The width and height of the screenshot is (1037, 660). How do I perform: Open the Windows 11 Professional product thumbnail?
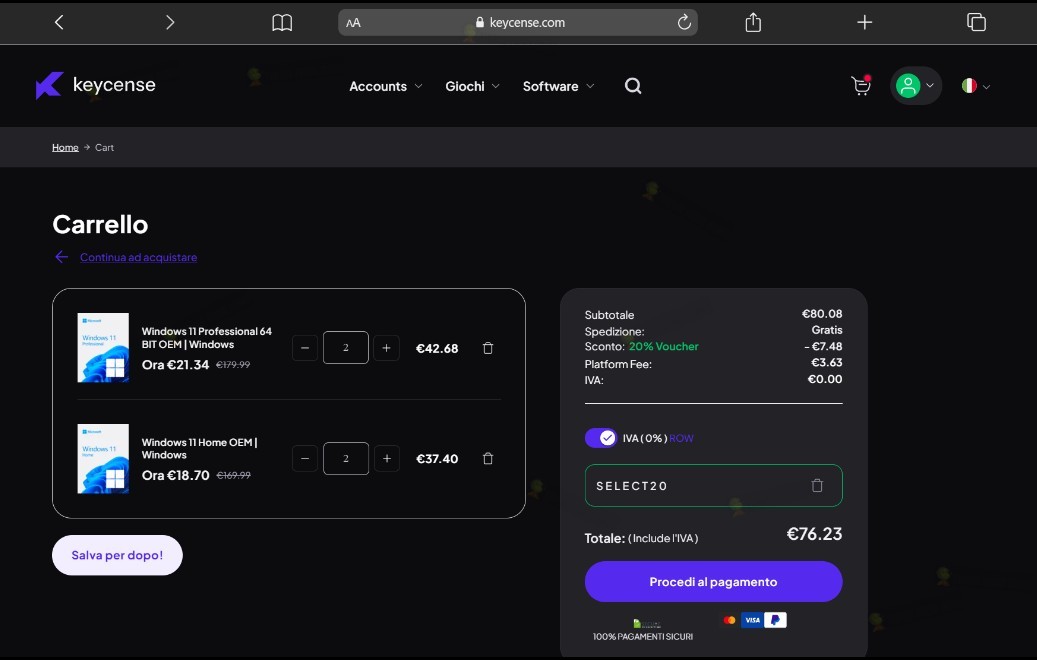tap(103, 348)
